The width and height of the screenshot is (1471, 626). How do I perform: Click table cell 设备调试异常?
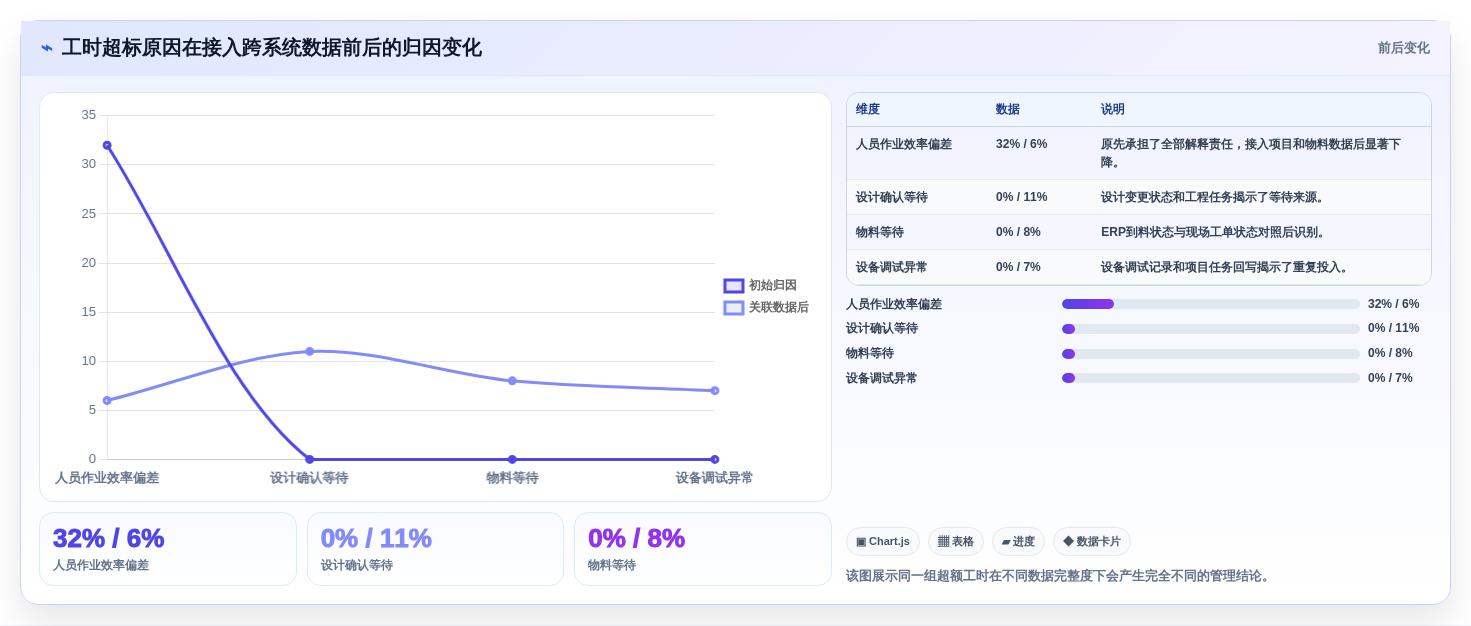[892, 268]
